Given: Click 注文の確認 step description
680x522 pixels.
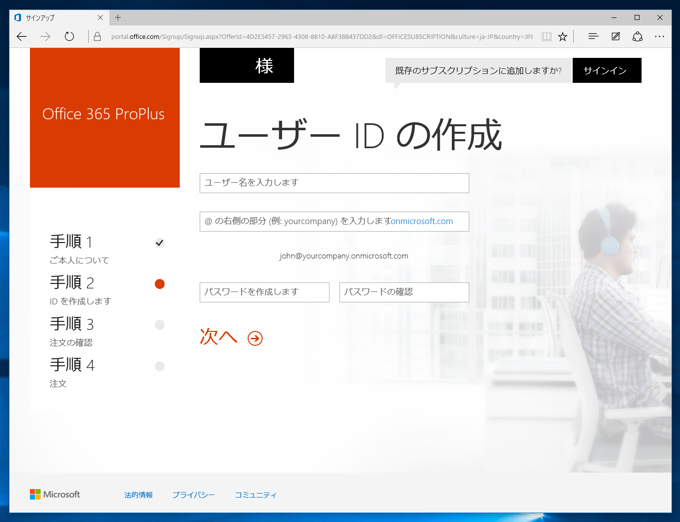Looking at the screenshot, I should click(x=71, y=343).
